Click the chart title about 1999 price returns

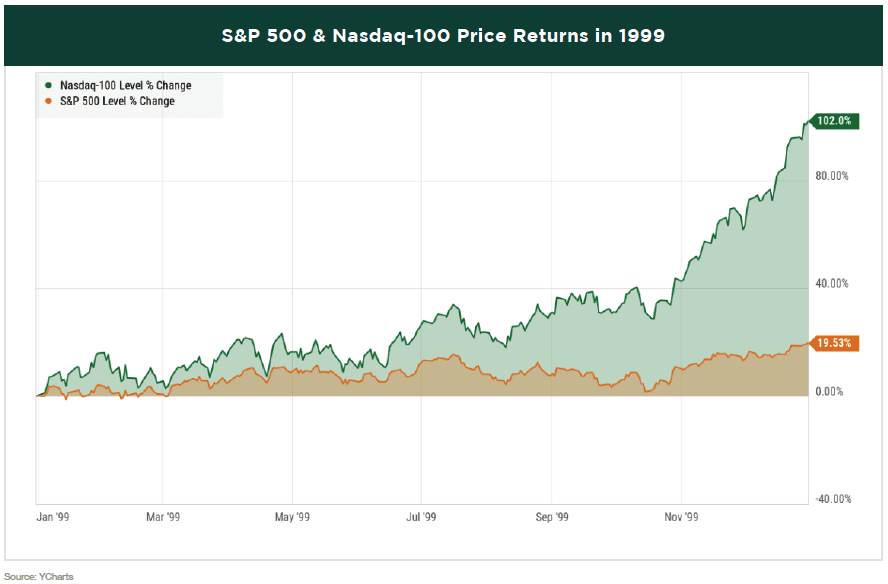[x=443, y=36]
